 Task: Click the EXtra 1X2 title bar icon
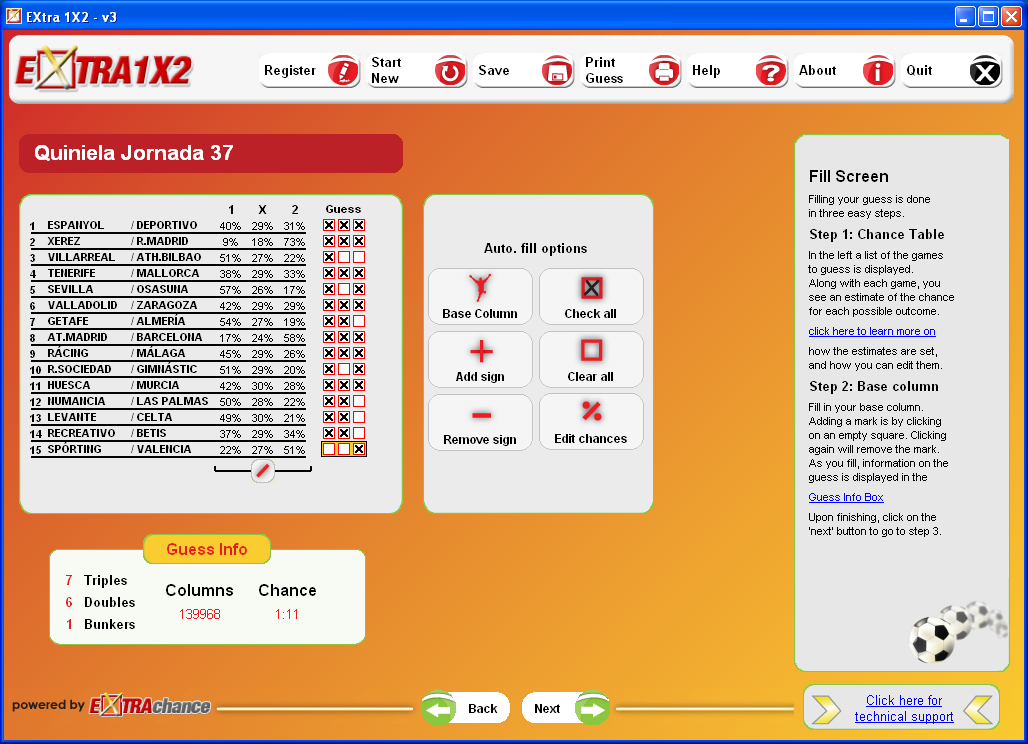14,16
